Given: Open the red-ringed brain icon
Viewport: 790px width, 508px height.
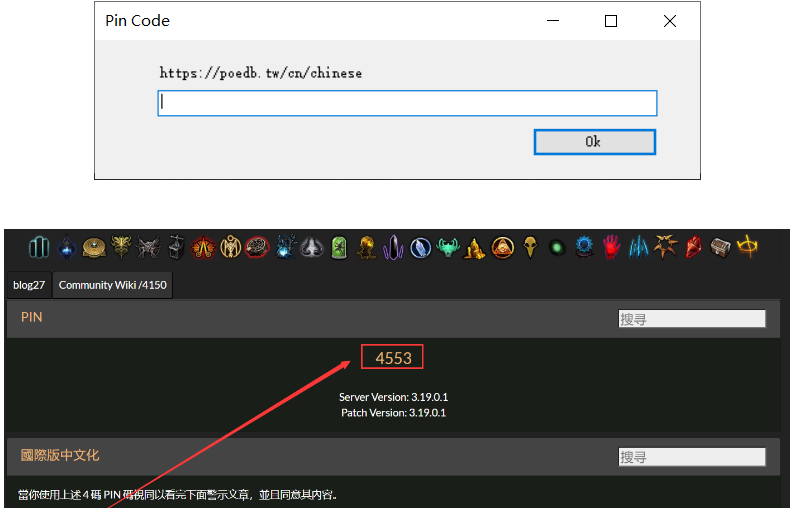Looking at the screenshot, I should [x=257, y=247].
